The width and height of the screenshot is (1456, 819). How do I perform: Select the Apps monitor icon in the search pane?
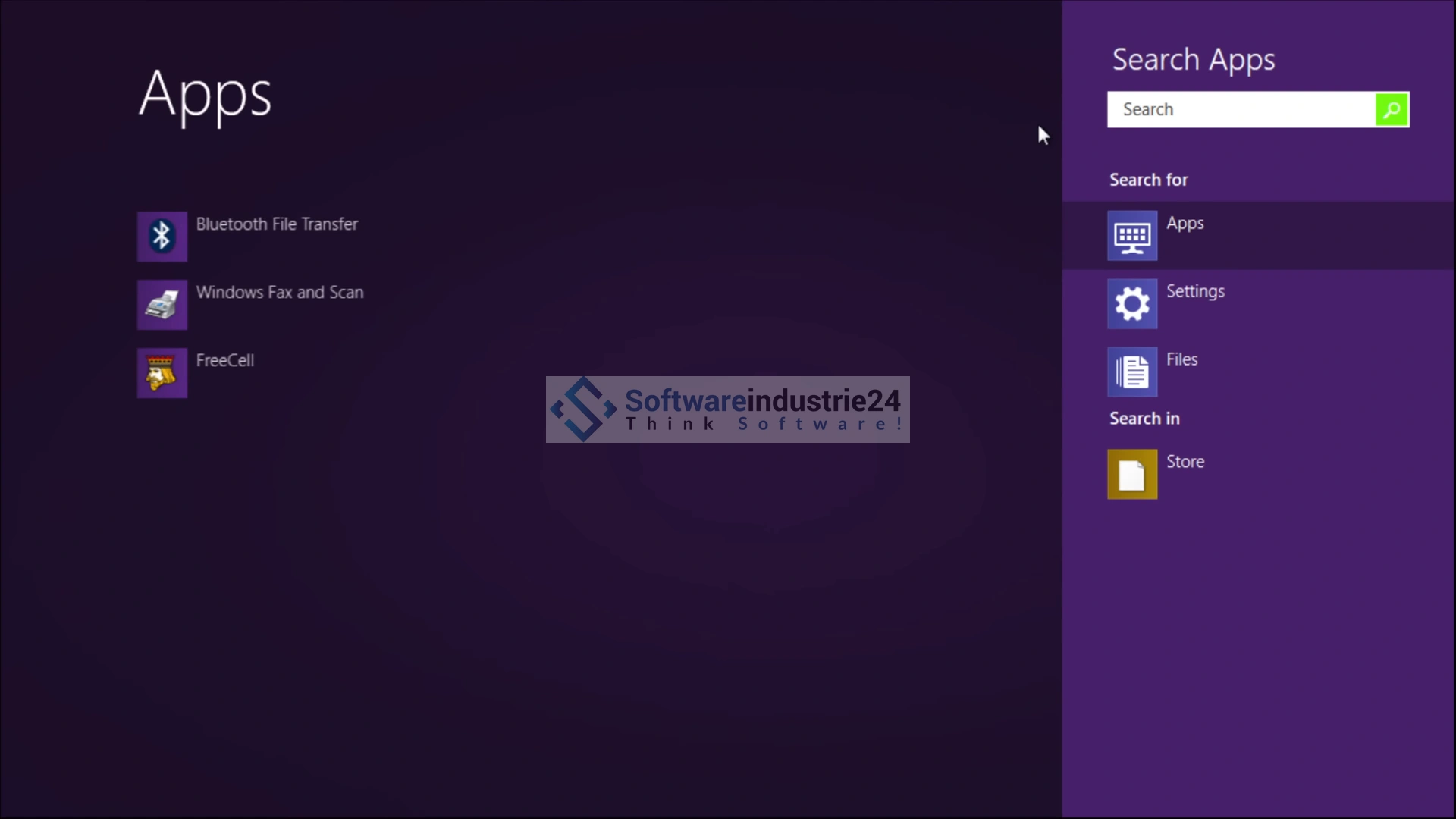tap(1131, 236)
